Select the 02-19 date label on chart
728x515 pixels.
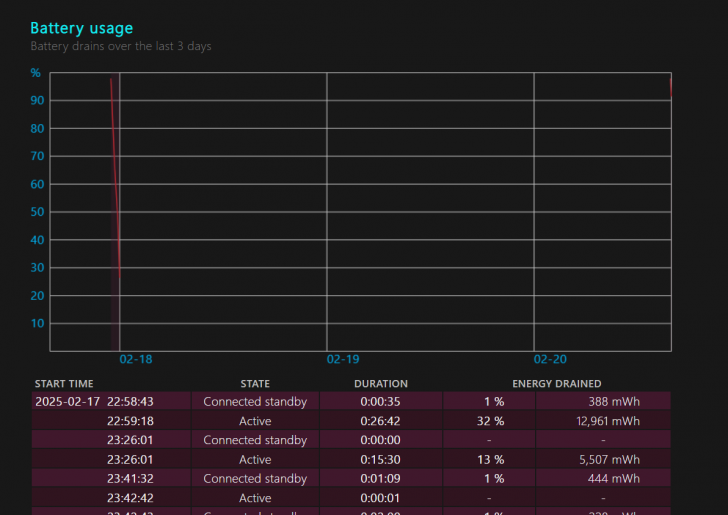click(x=343, y=359)
